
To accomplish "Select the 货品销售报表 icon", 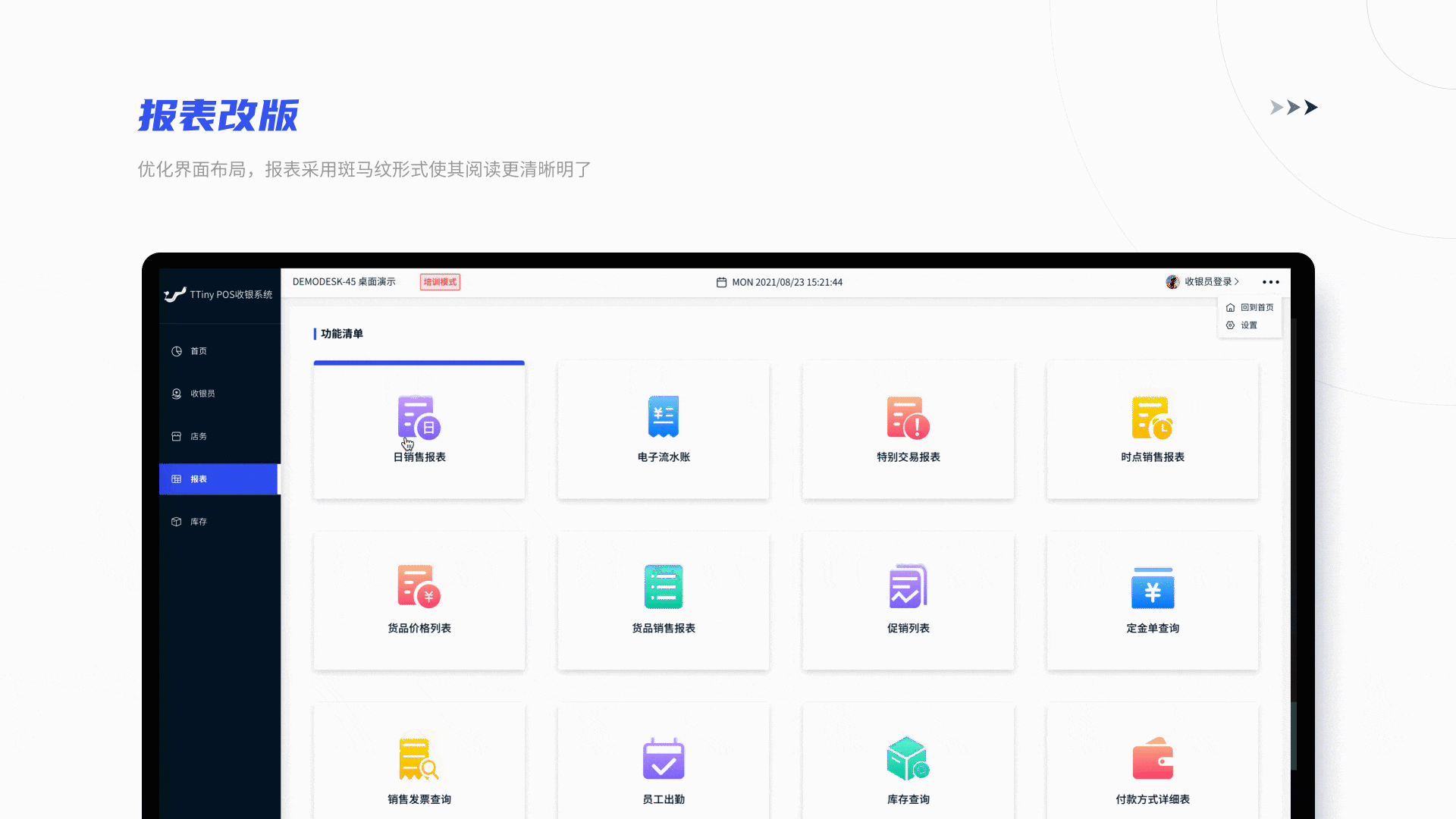I will coord(663,586).
